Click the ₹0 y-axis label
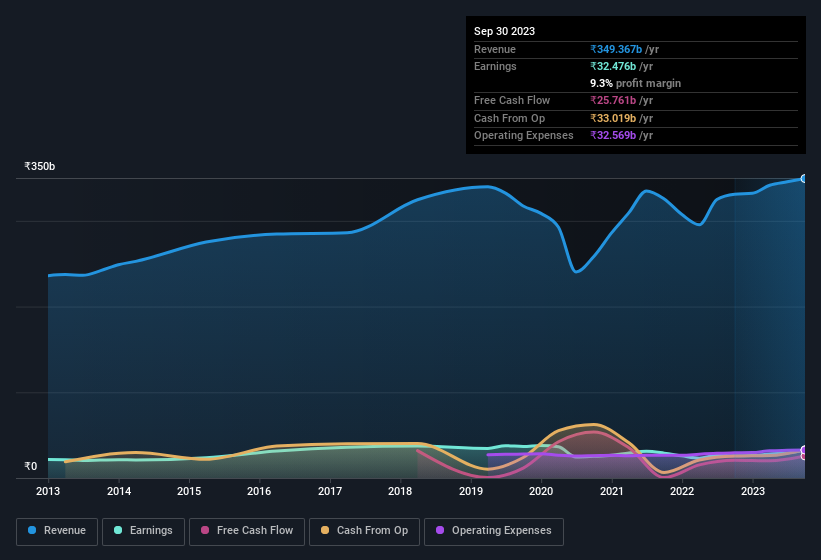This screenshot has width=821, height=560. pos(30,466)
